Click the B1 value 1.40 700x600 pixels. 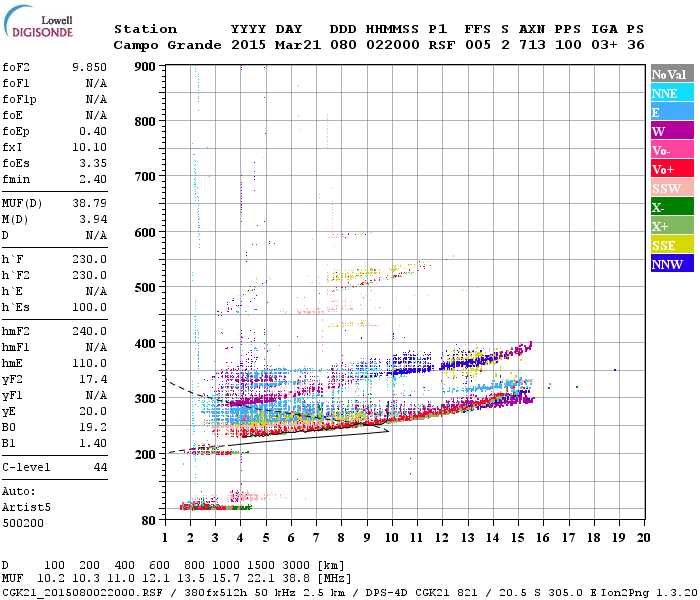[93, 443]
